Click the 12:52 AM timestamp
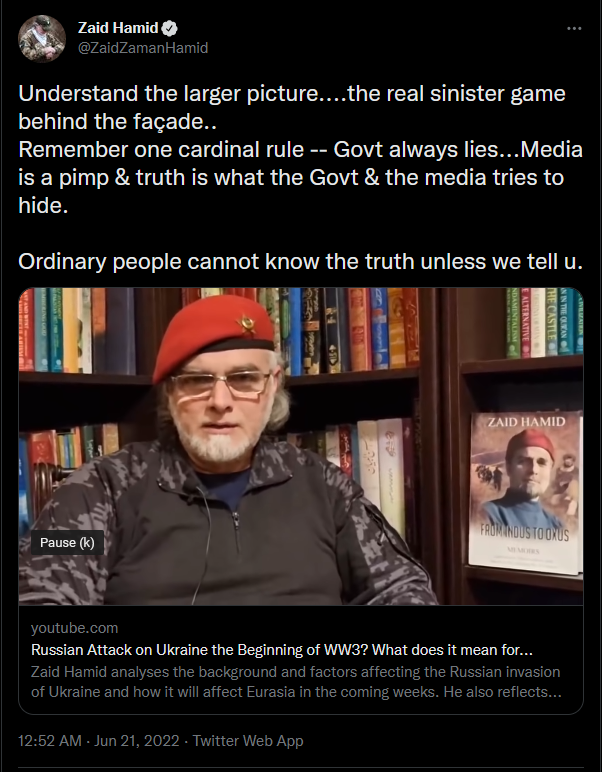Image resolution: width=602 pixels, height=772 pixels. click(50, 740)
